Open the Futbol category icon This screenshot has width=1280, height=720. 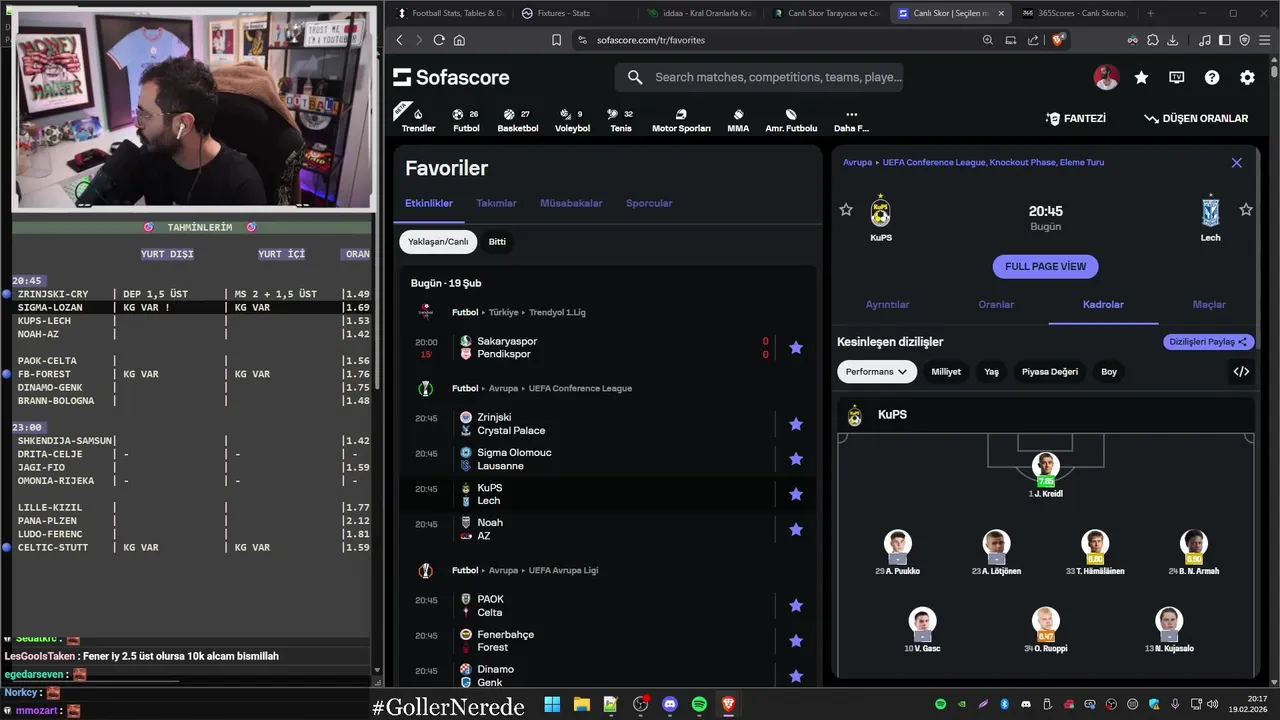coord(466,120)
